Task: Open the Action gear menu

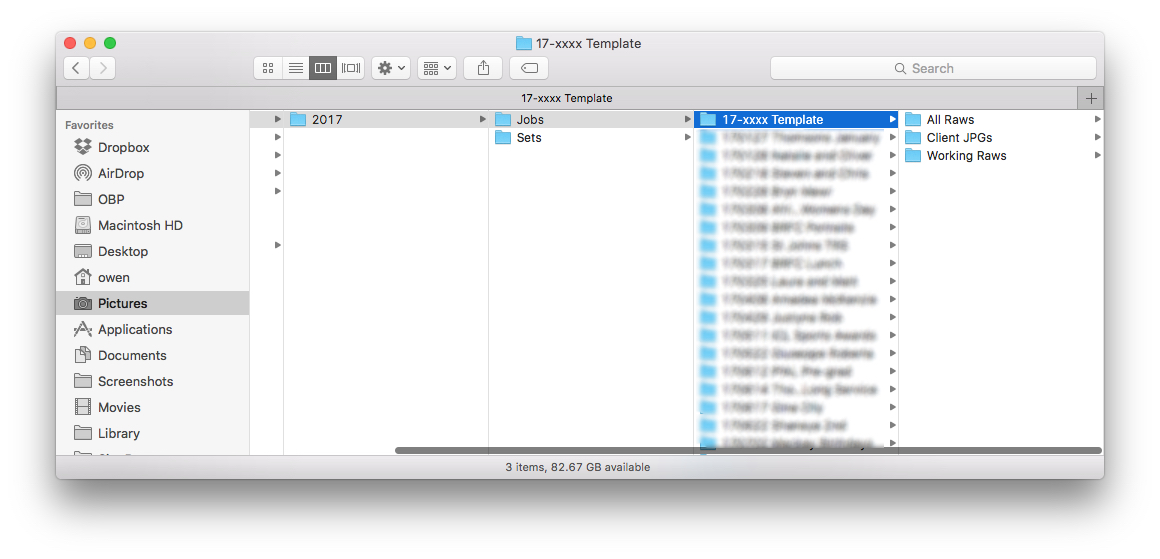Action: point(390,68)
